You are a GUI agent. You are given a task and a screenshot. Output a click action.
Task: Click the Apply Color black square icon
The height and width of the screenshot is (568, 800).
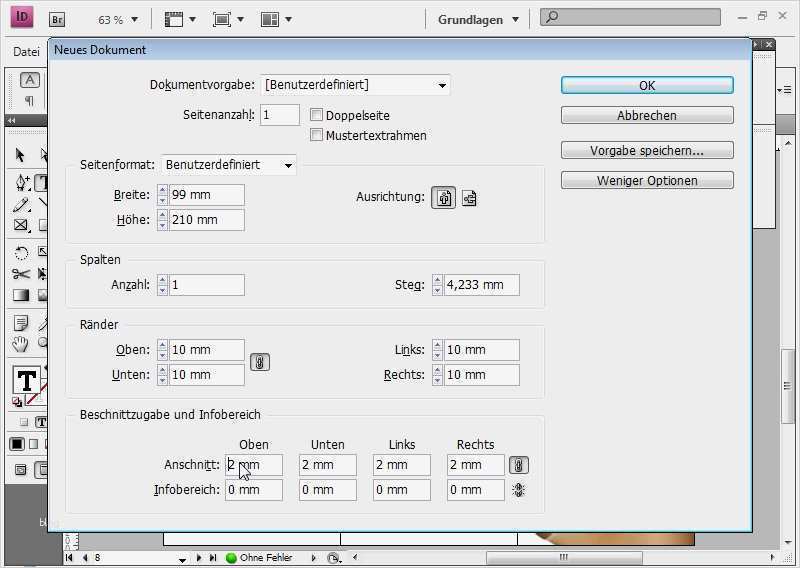17,444
